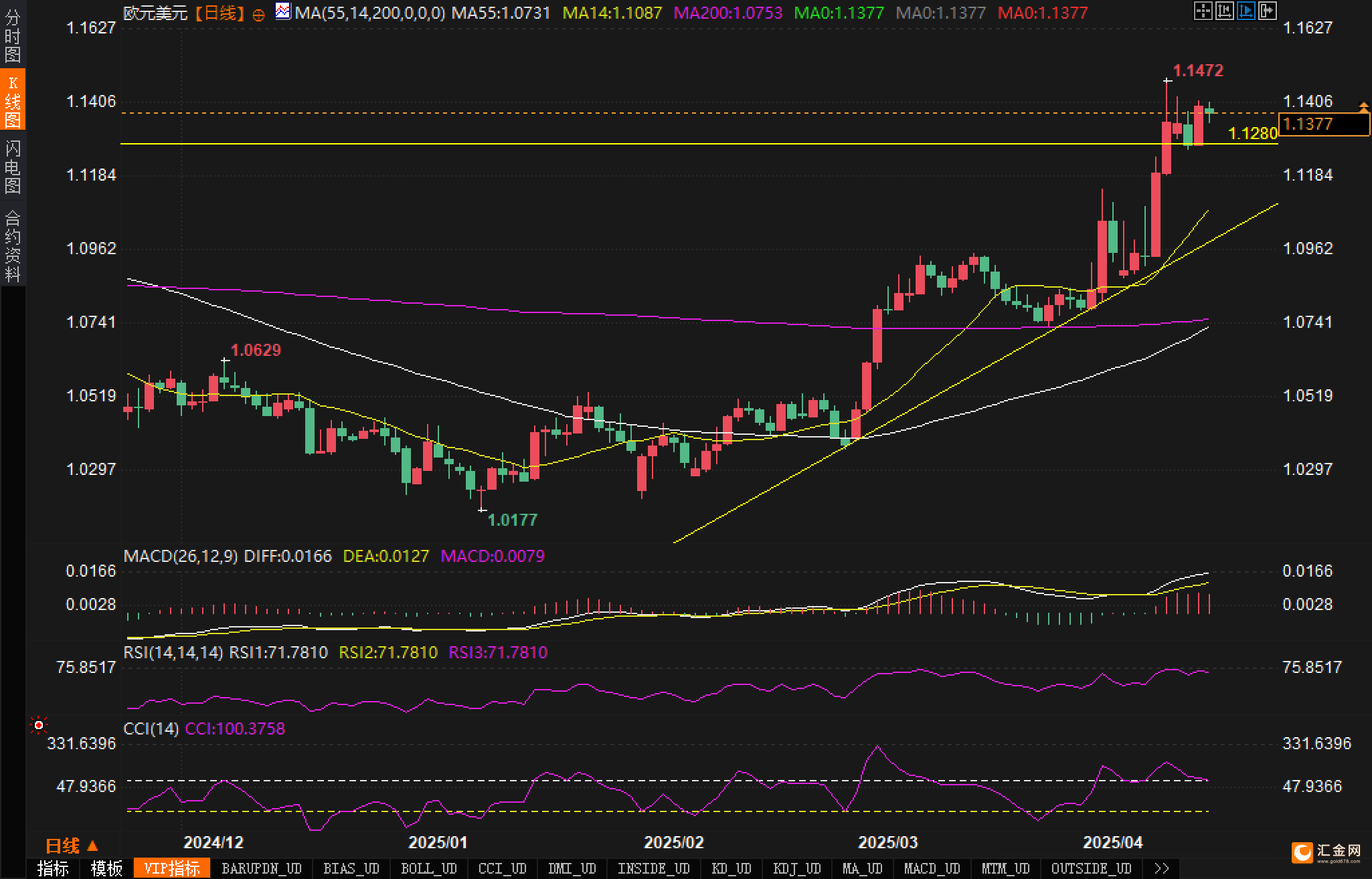1372x879 pixels.
Task: Click the 1.0629 peak price label
Action: click(x=256, y=350)
